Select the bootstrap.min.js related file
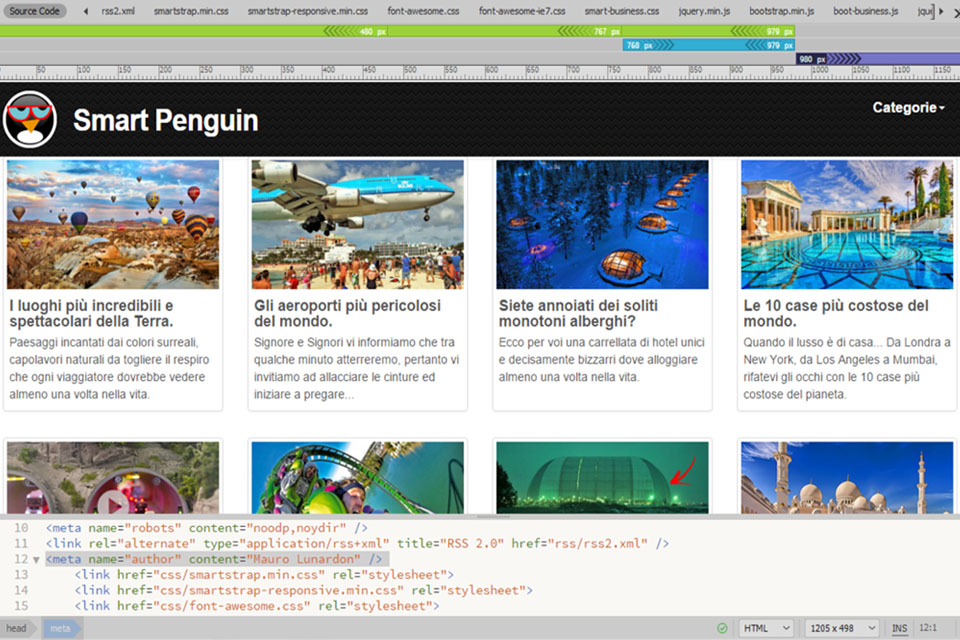 point(781,11)
